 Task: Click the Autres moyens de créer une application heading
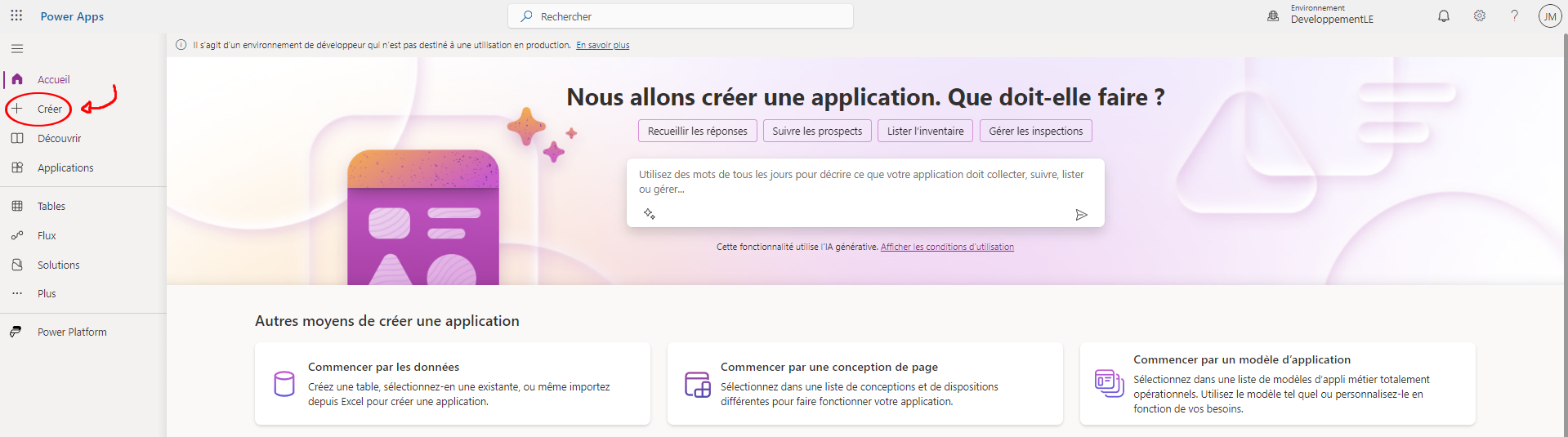click(387, 321)
